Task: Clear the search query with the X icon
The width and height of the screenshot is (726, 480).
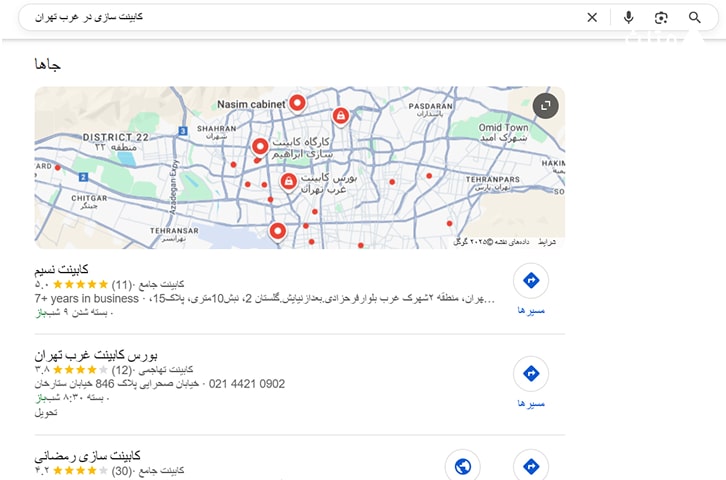Action: click(x=592, y=18)
